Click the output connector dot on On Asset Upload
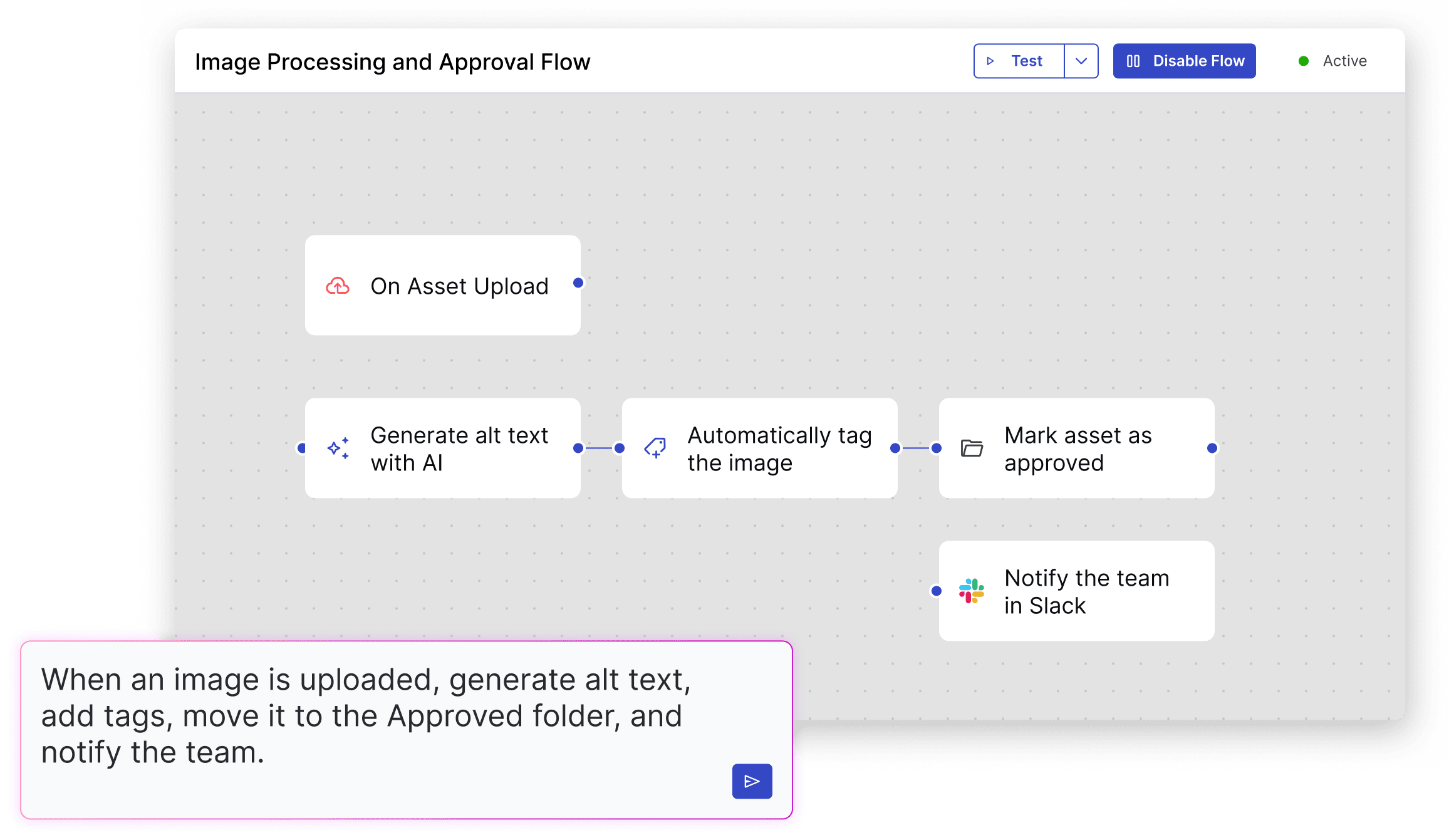This screenshot has width=1449, height=840. click(x=578, y=283)
